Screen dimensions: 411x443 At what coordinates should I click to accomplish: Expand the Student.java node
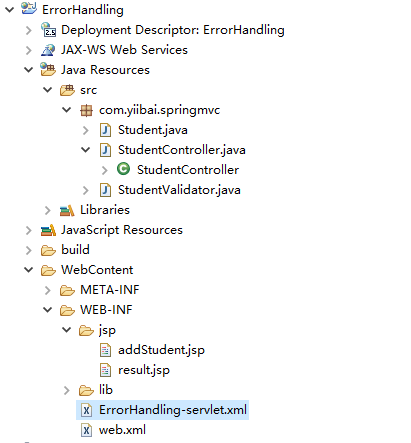(x=86, y=130)
